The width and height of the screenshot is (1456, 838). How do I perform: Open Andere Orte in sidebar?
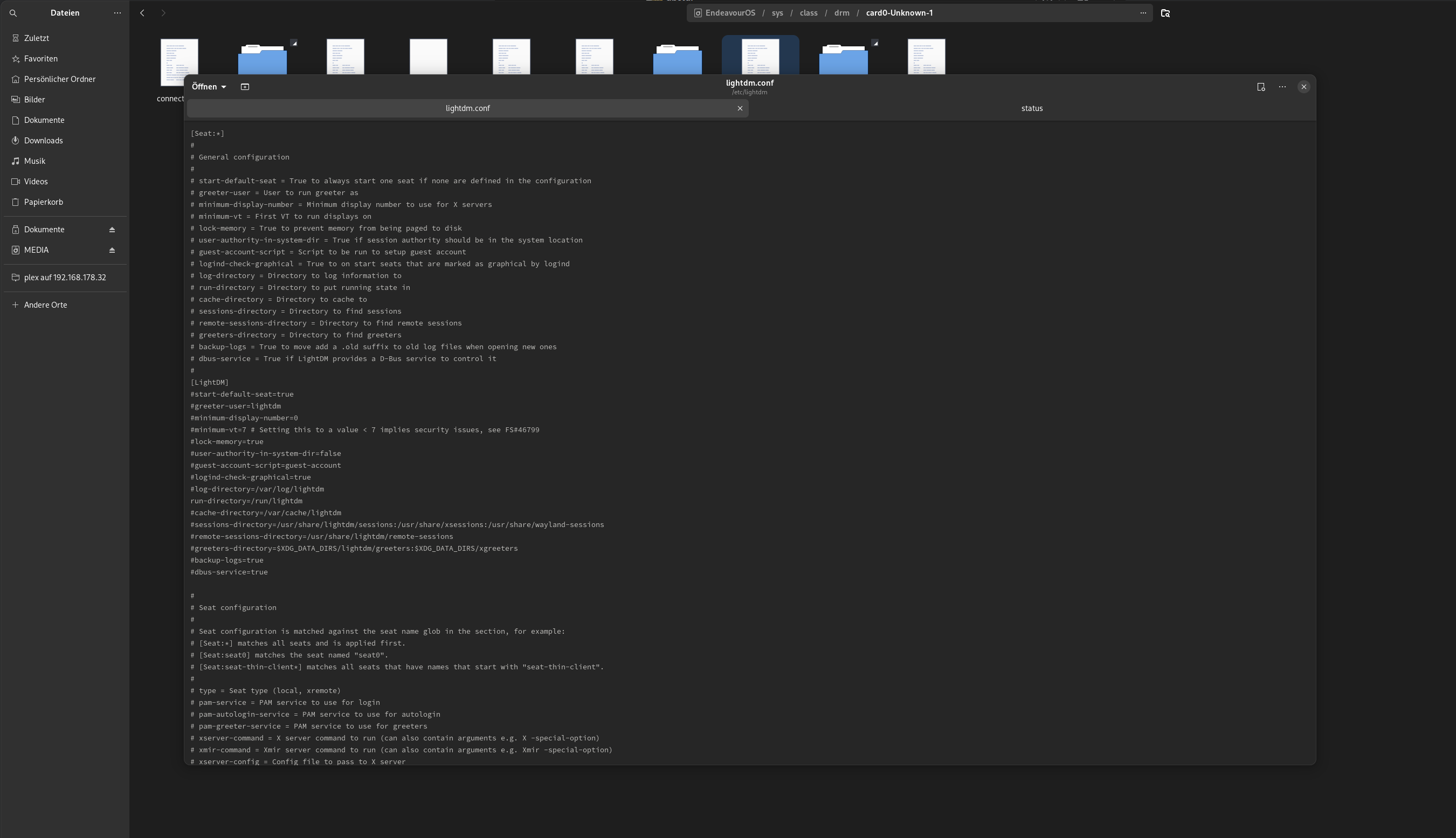tap(45, 305)
